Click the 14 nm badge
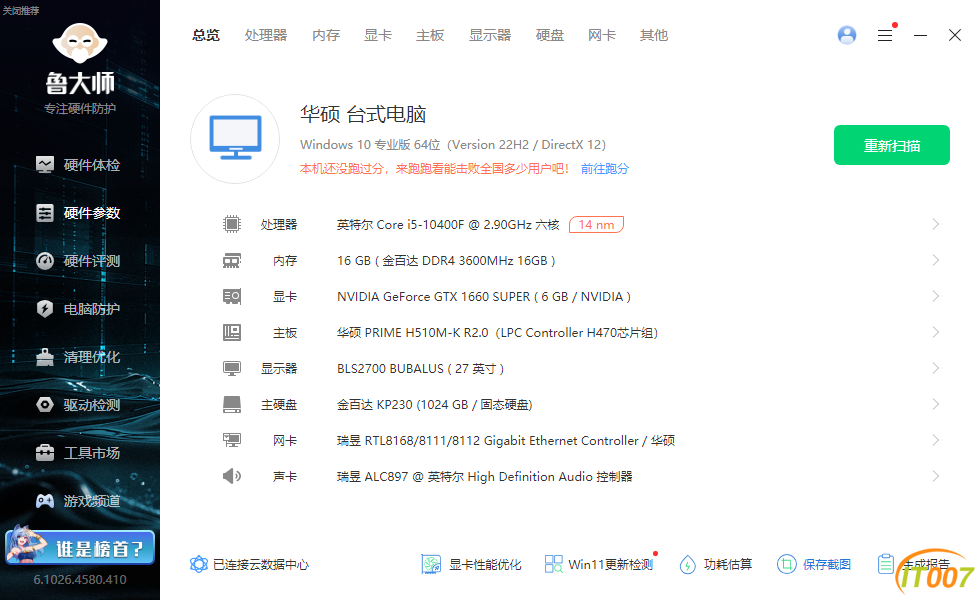 tap(596, 224)
